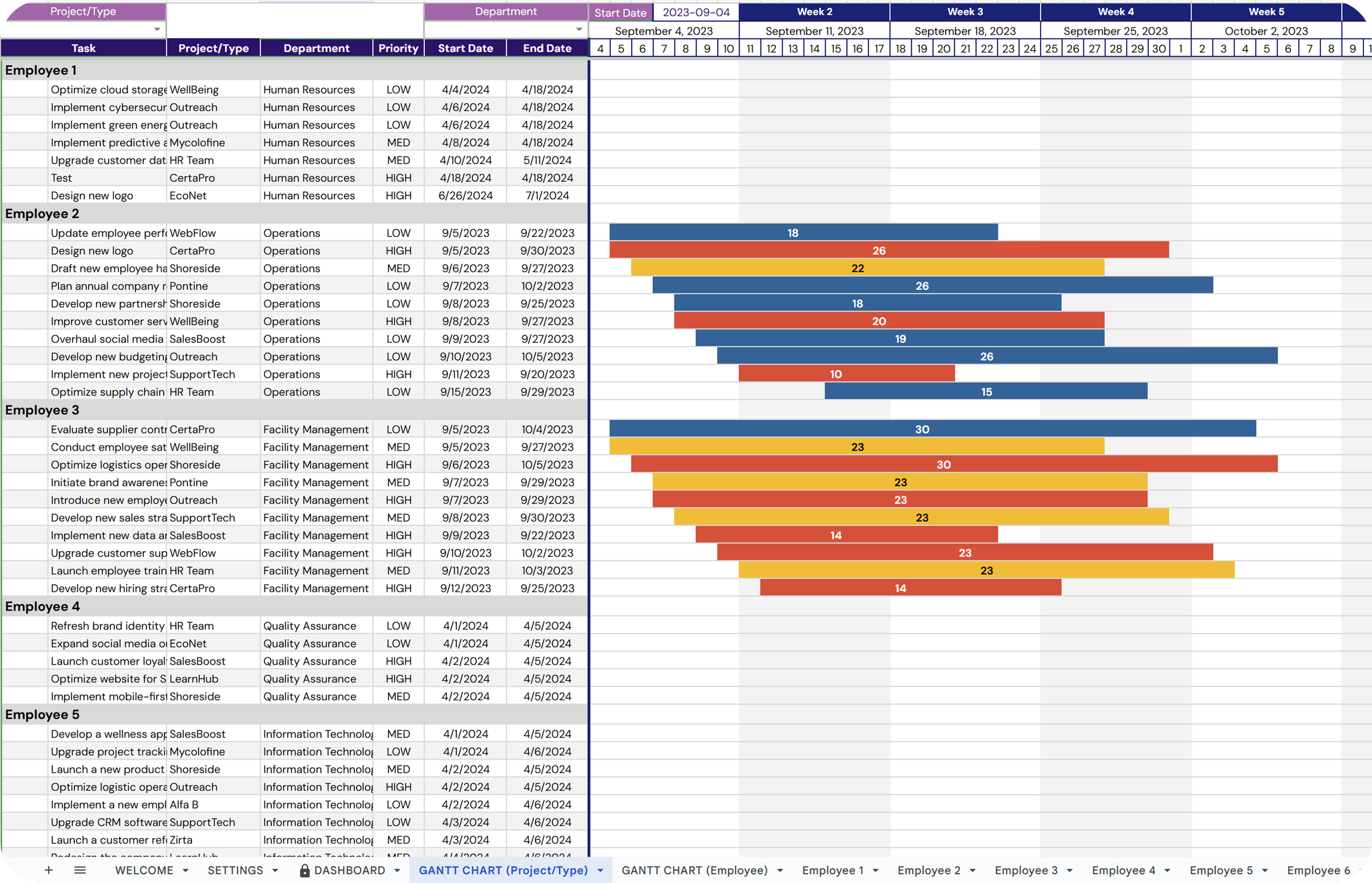Open the all sheets list icon
The image size is (1372, 883).
tap(80, 870)
